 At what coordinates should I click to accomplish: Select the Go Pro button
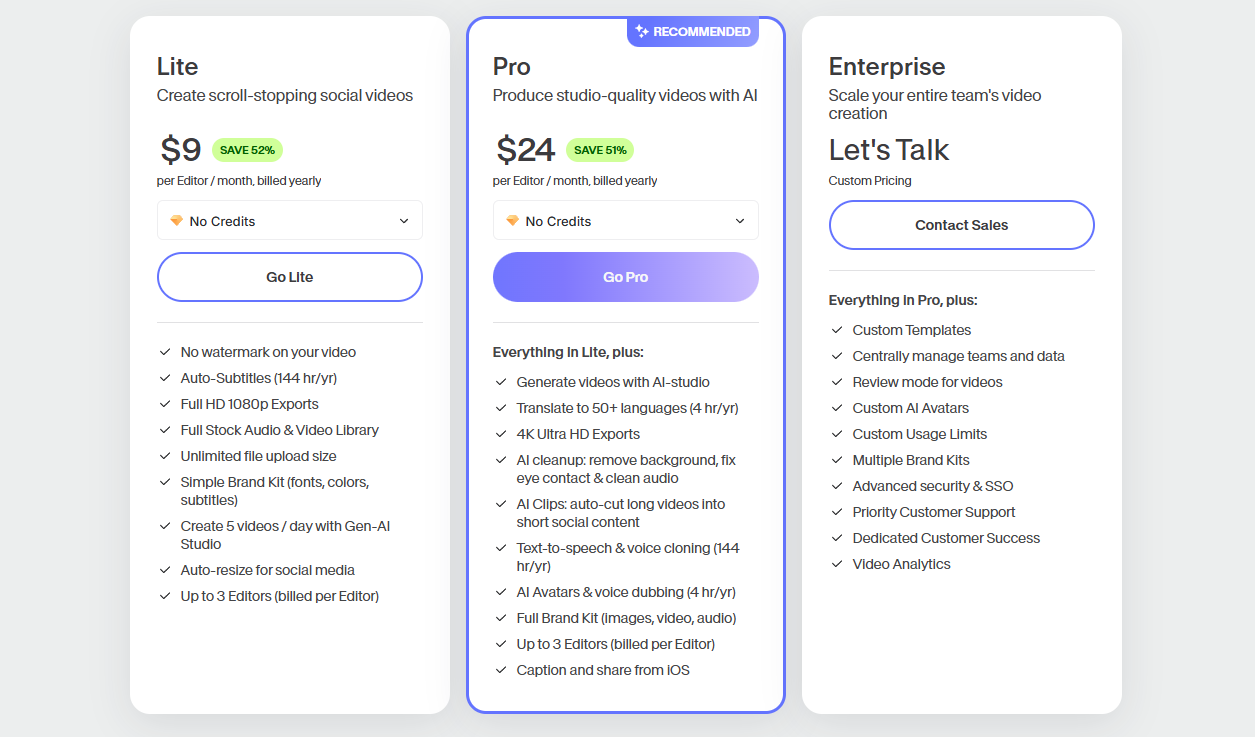626,277
